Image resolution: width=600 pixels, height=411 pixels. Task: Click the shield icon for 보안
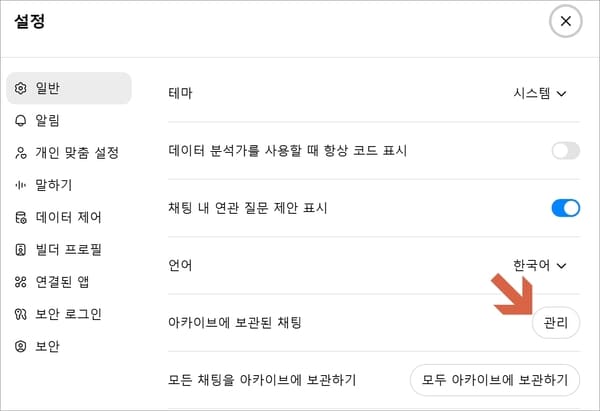pyautogui.click(x=20, y=346)
